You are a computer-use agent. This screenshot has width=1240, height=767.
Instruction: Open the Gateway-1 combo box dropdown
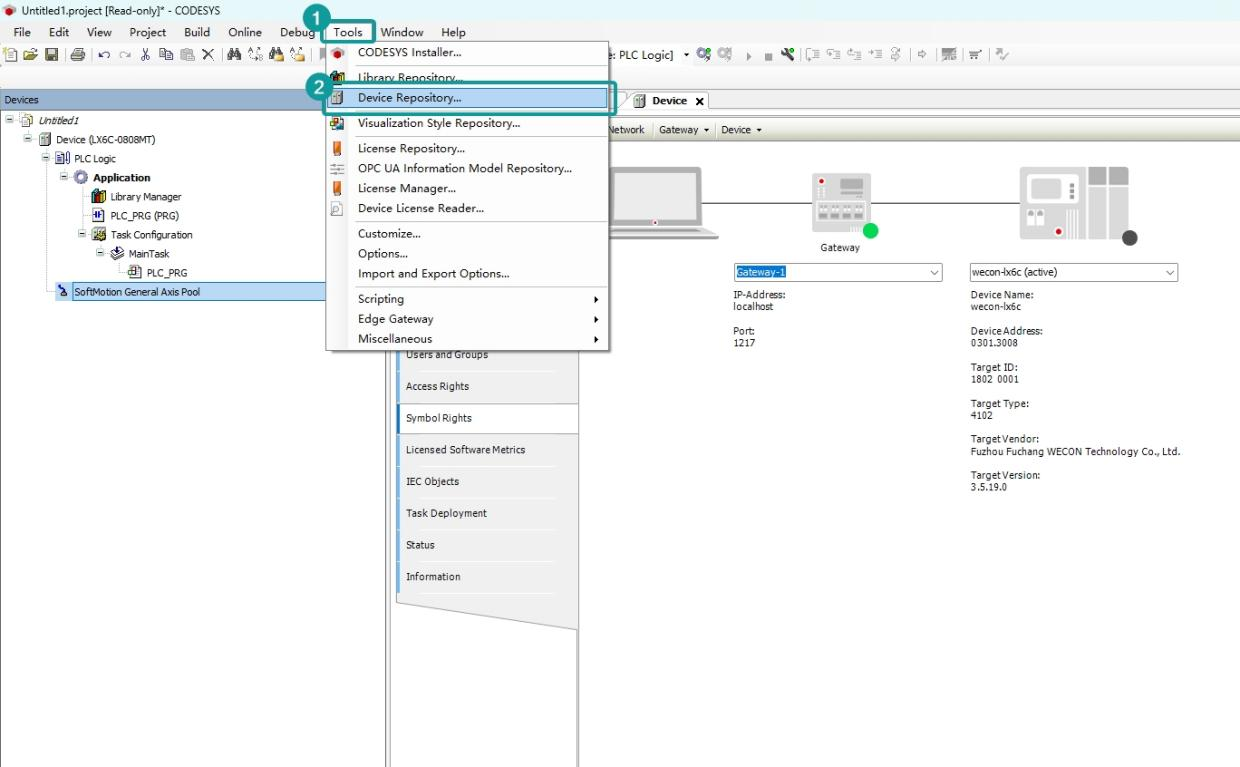[x=934, y=273]
